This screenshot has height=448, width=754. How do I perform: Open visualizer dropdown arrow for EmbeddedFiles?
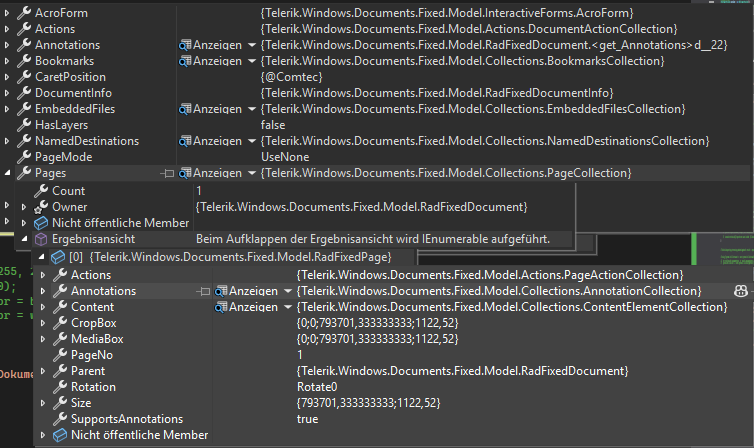(x=250, y=109)
